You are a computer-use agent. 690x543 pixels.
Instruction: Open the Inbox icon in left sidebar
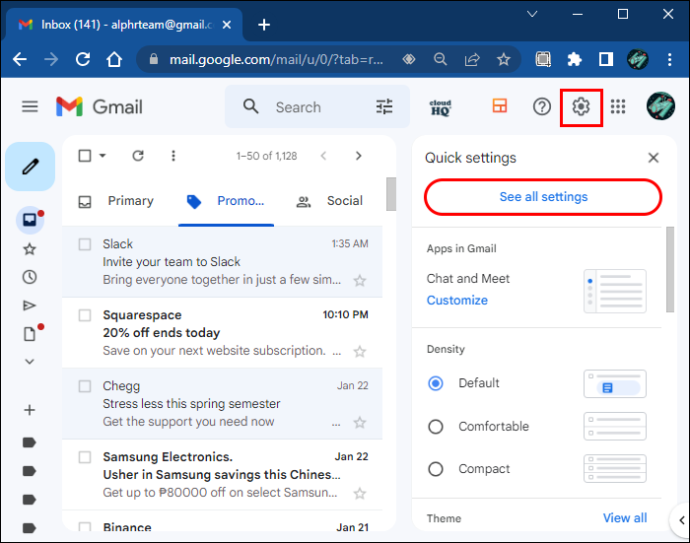[30, 219]
